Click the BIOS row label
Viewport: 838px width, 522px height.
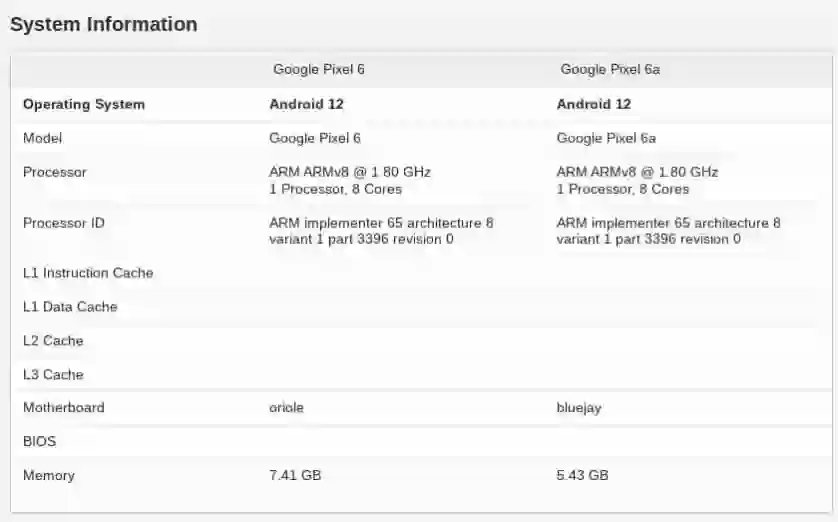(x=40, y=441)
